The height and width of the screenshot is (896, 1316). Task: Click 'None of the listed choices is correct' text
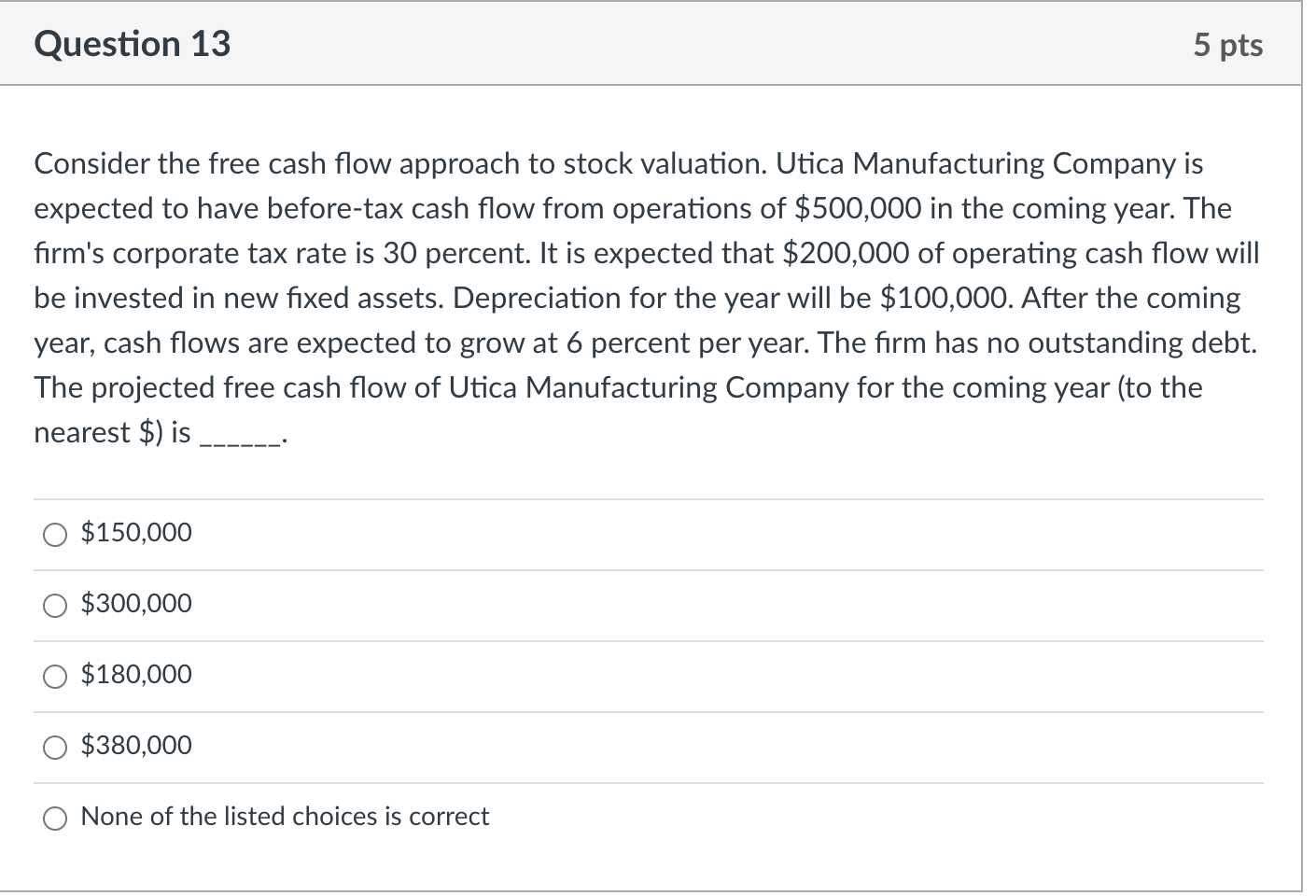pos(285,816)
